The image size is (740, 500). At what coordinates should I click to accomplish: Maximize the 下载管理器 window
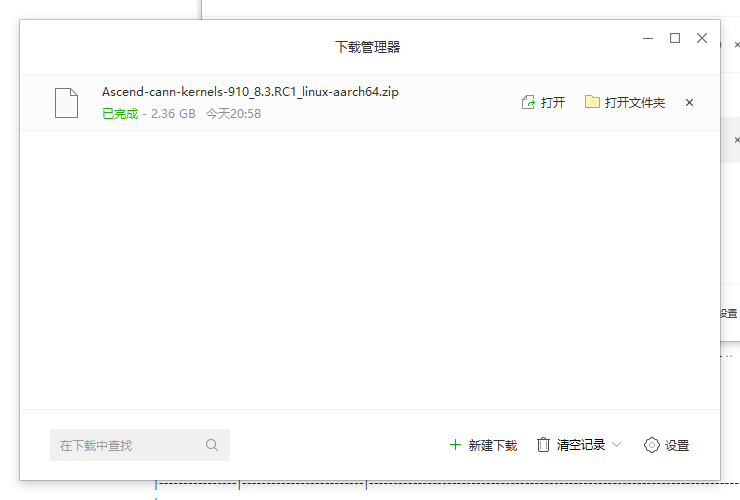675,38
